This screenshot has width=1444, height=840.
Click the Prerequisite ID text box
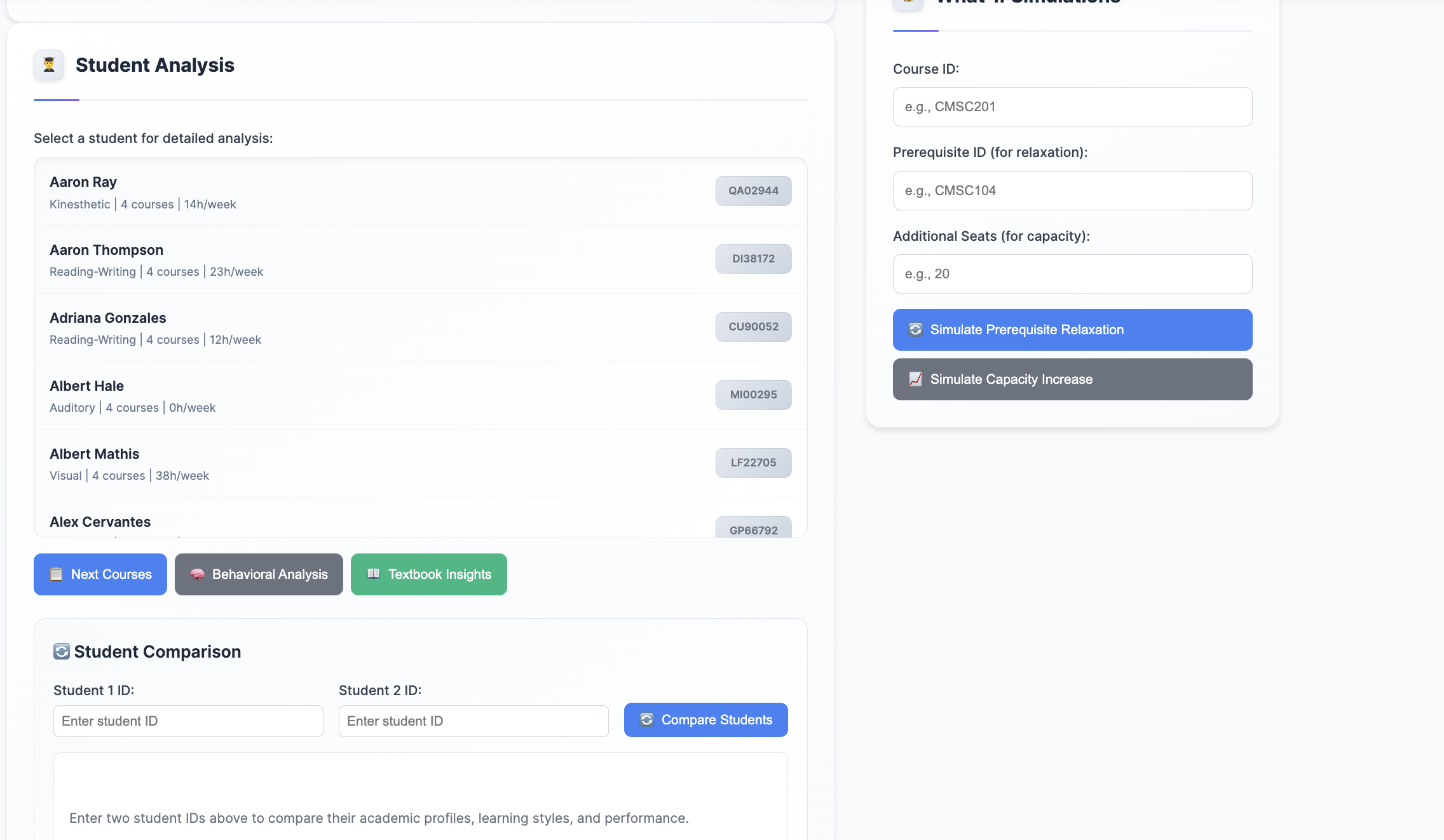coord(1072,191)
